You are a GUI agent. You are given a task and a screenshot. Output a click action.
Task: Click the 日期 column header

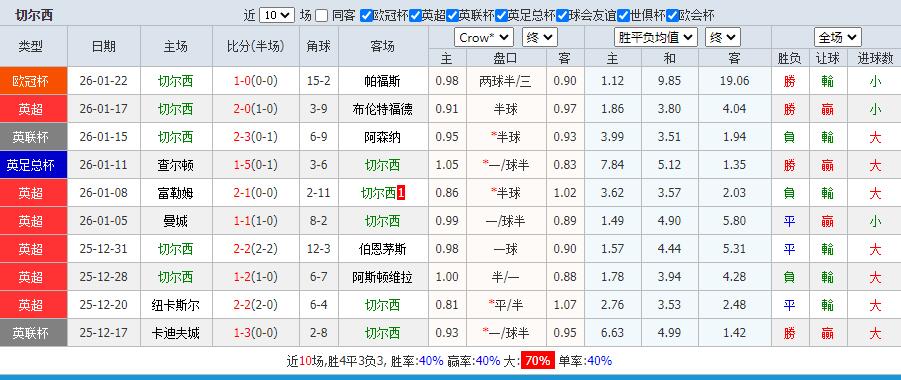tap(104, 47)
